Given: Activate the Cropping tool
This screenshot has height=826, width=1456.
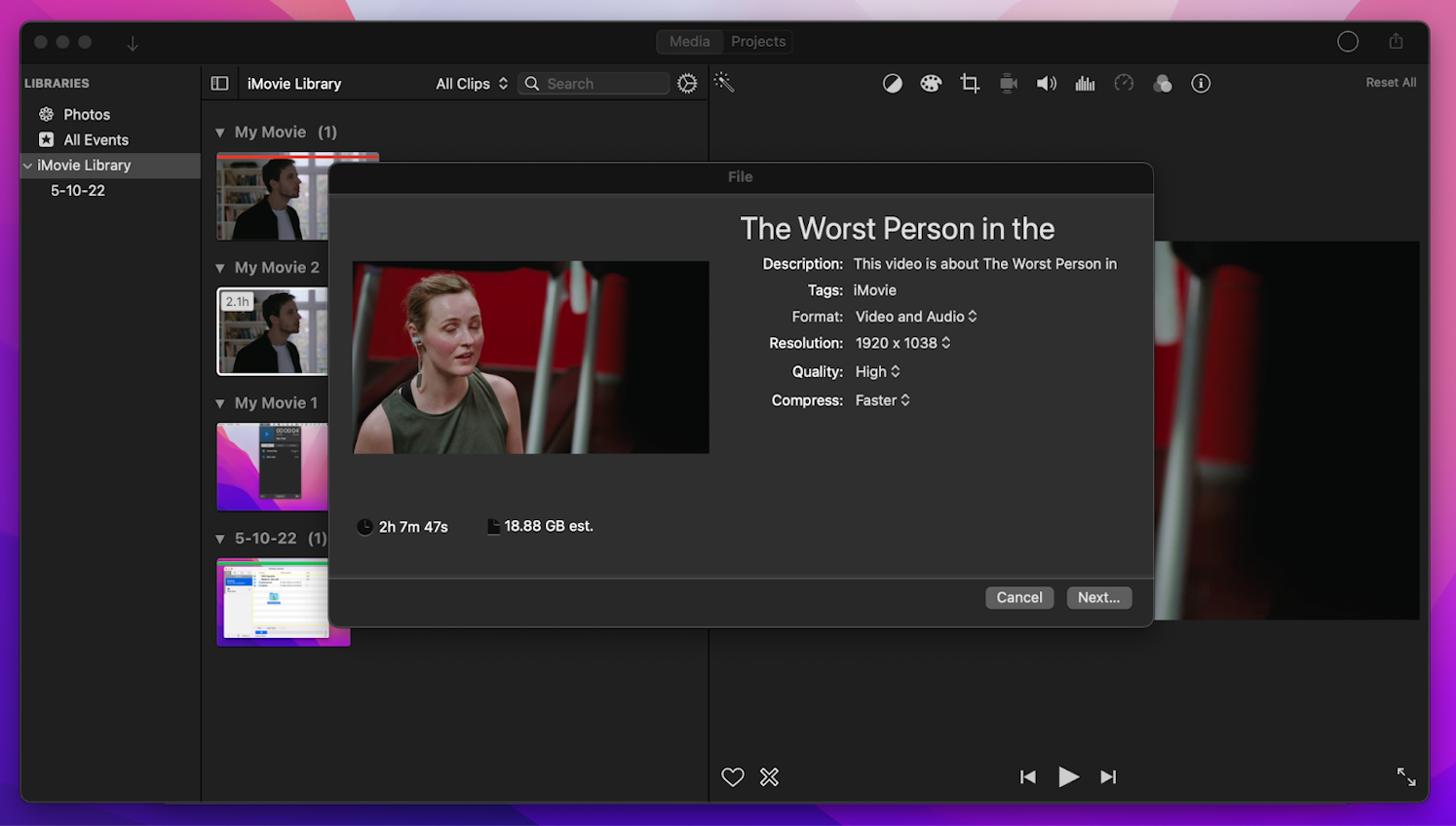Looking at the screenshot, I should pos(970,83).
